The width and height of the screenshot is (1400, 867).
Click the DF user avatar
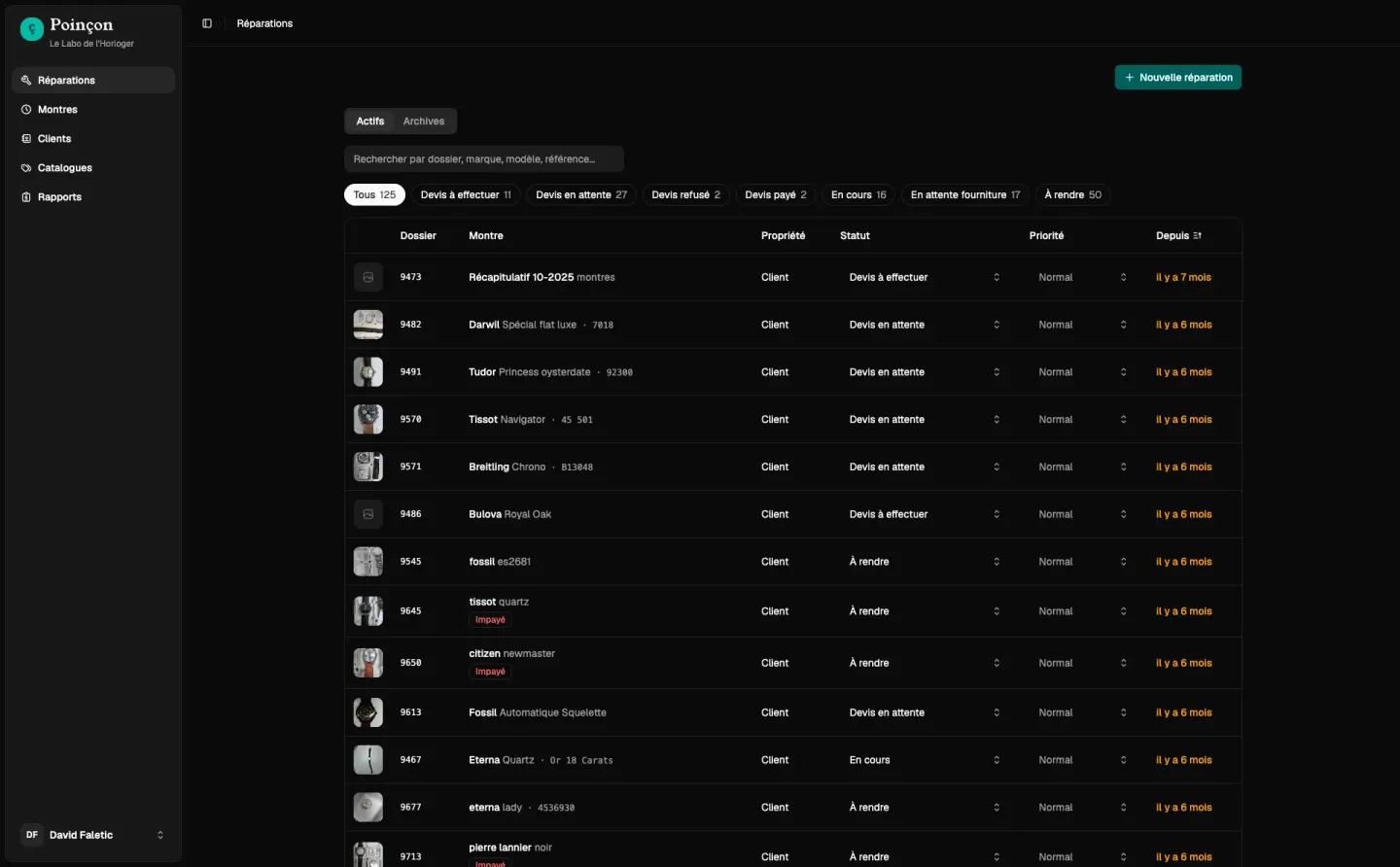click(32, 835)
